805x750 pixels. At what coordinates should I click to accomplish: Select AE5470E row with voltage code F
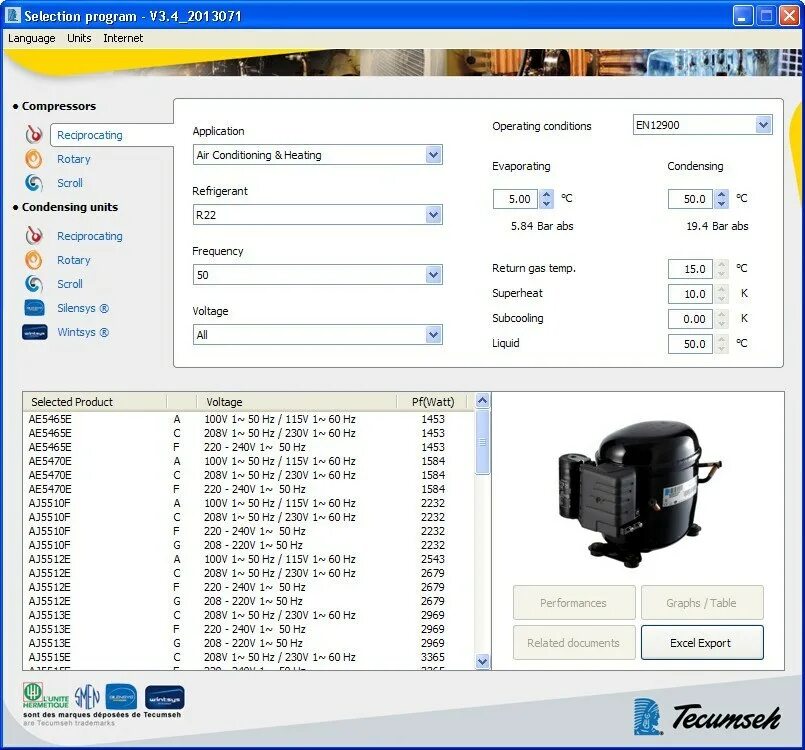tap(248, 489)
